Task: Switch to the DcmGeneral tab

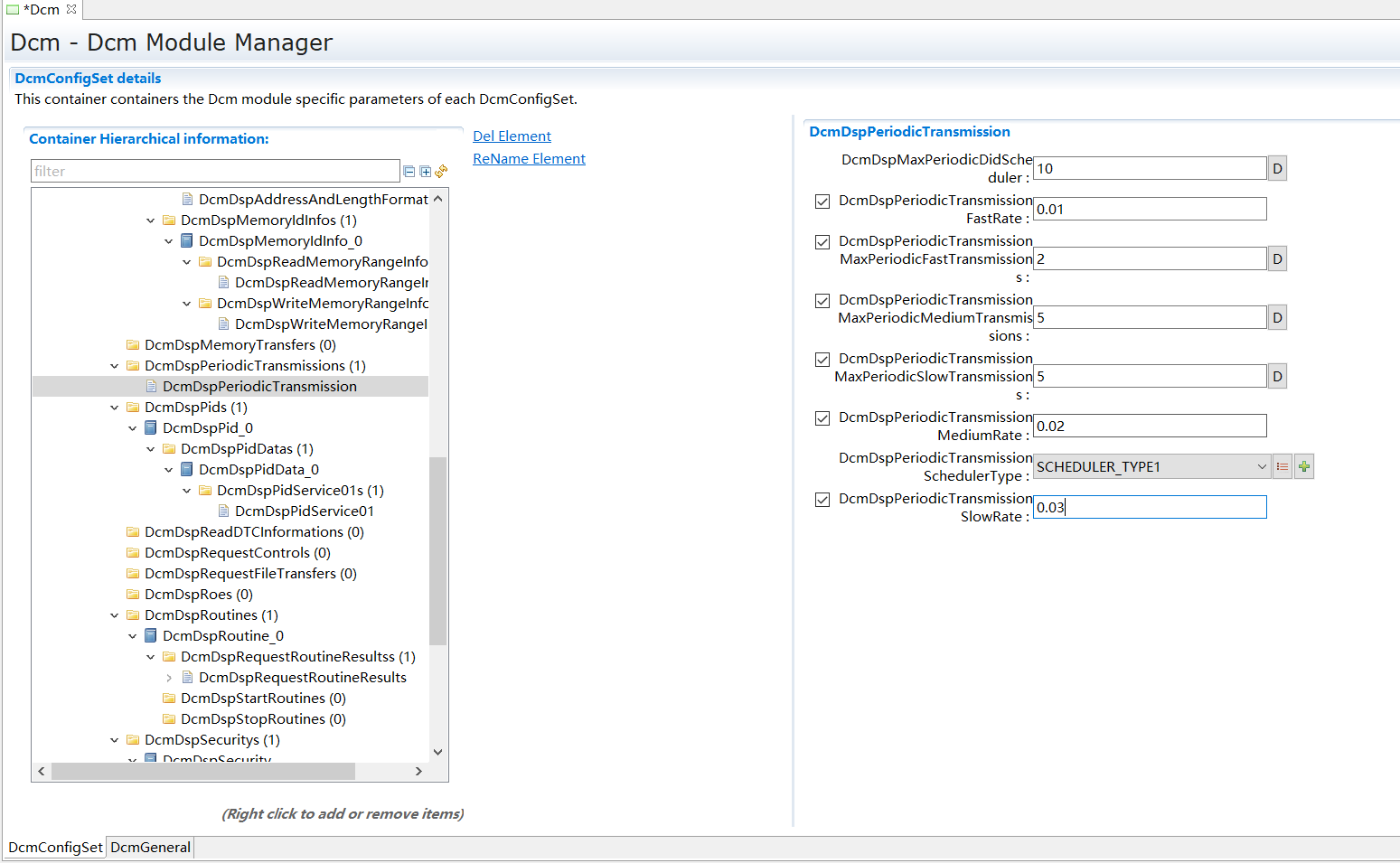Action: (150, 848)
